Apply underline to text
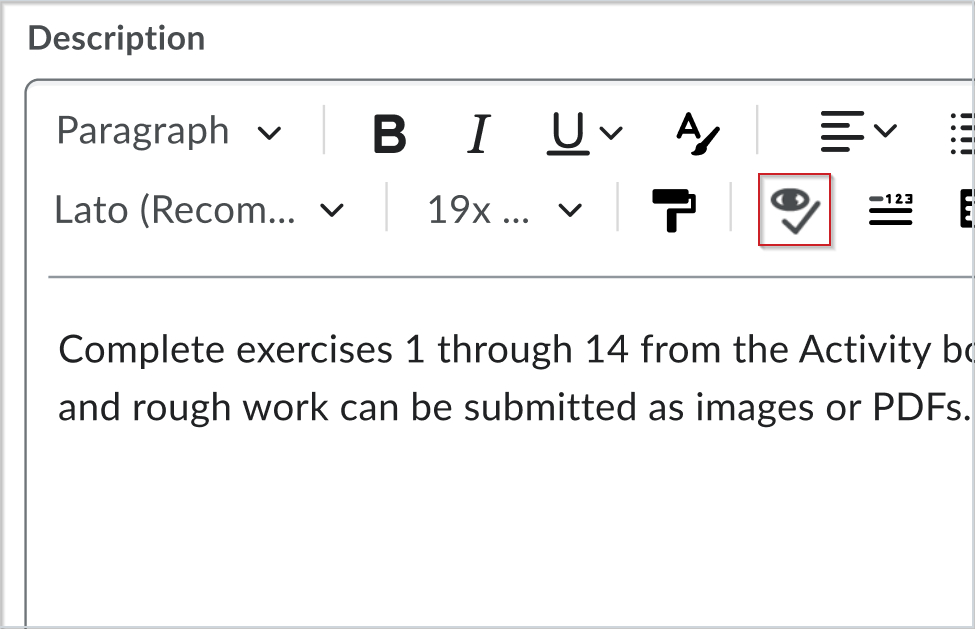This screenshot has width=975, height=629. [568, 132]
